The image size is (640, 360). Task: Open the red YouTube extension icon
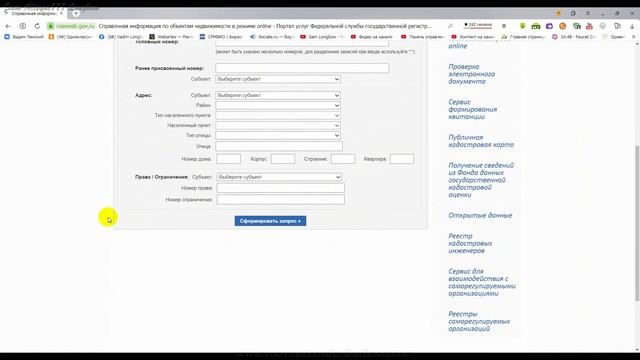[589, 26]
